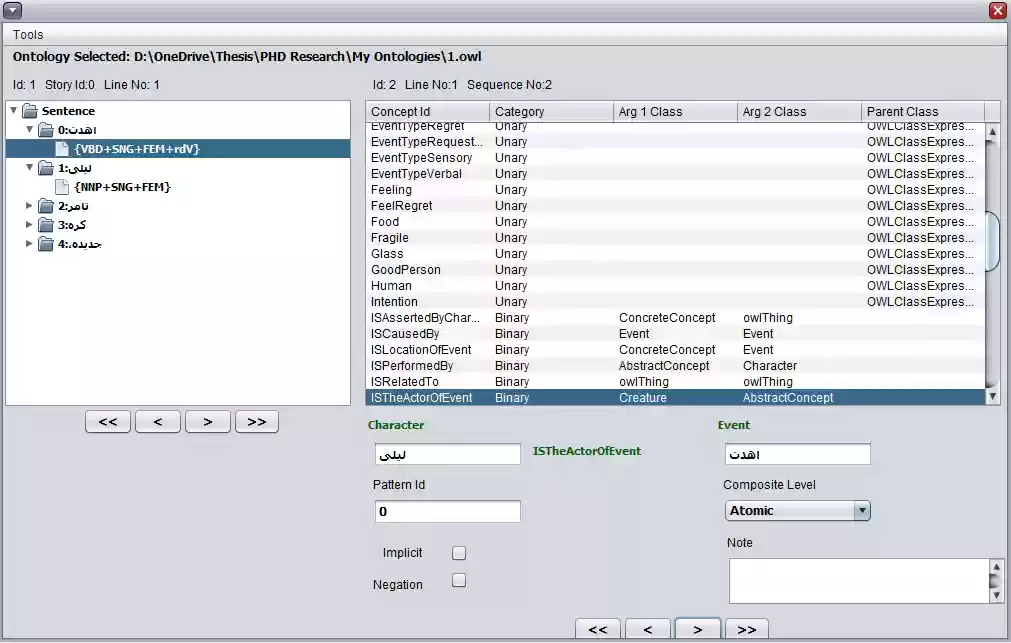Check the Negation checkbox
Screen dimensions: 1011x643
[x=458, y=580]
